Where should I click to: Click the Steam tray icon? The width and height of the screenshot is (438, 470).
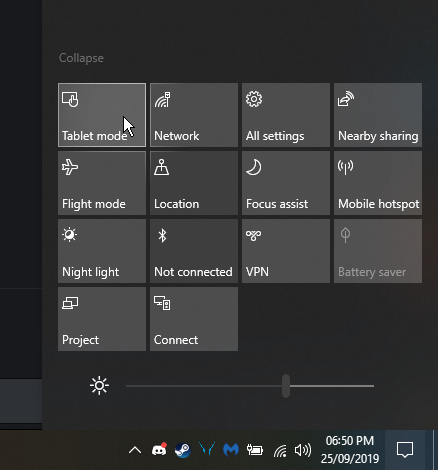point(183,450)
